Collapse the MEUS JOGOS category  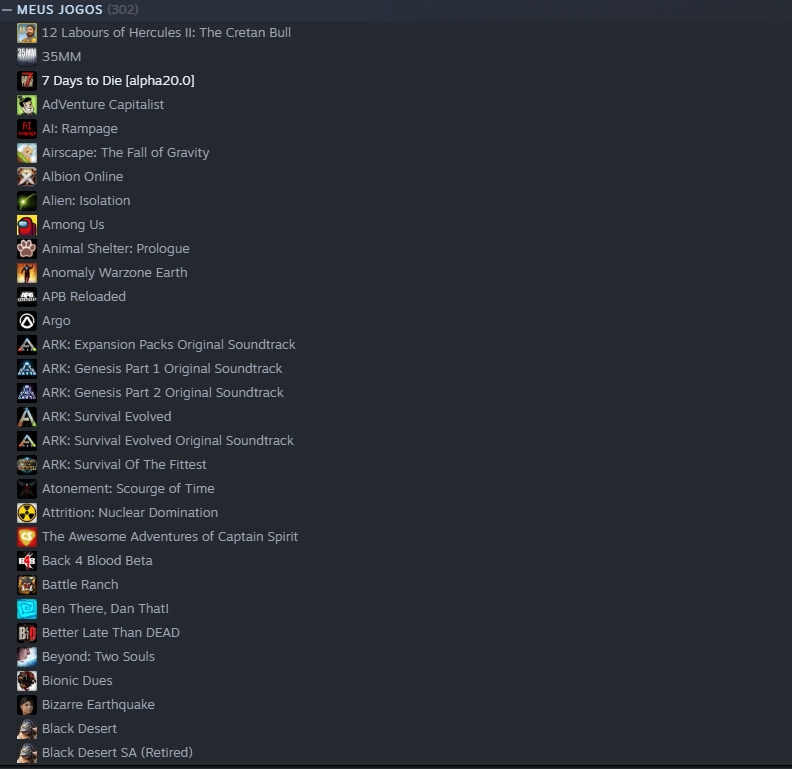pos(7,10)
